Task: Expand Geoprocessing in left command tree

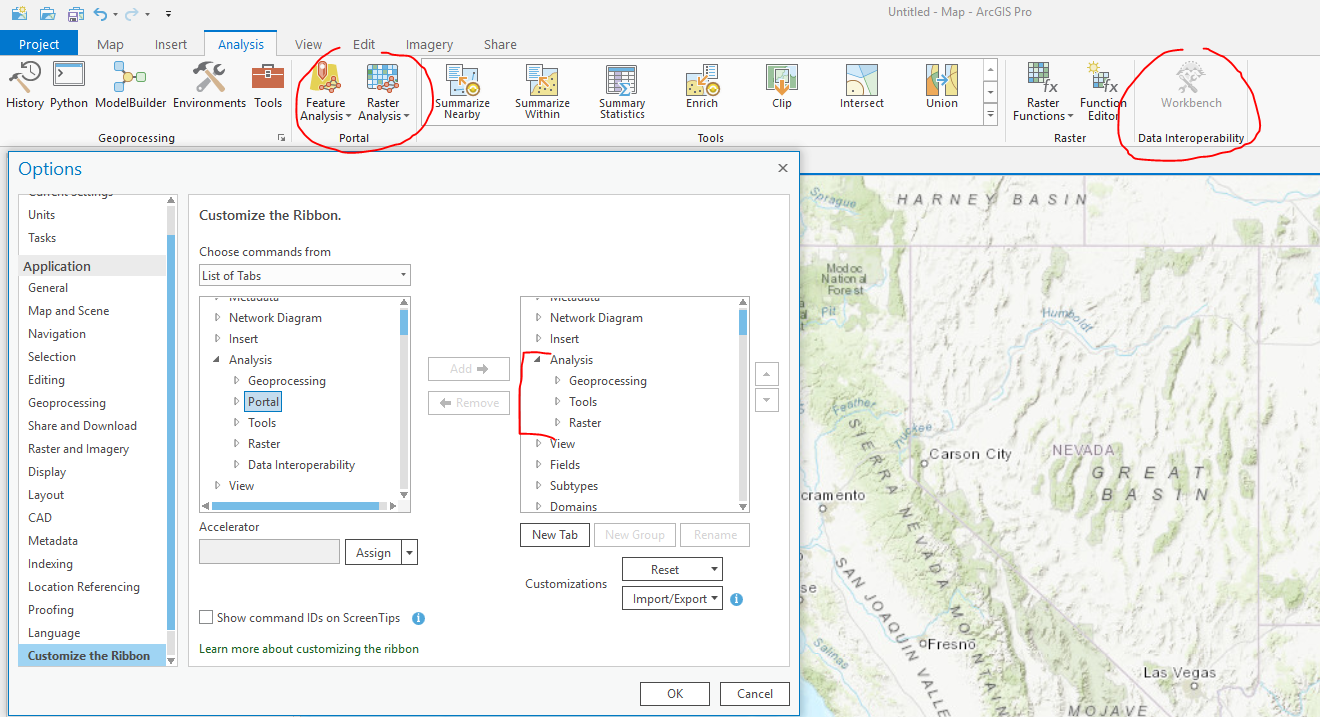Action: click(x=237, y=381)
